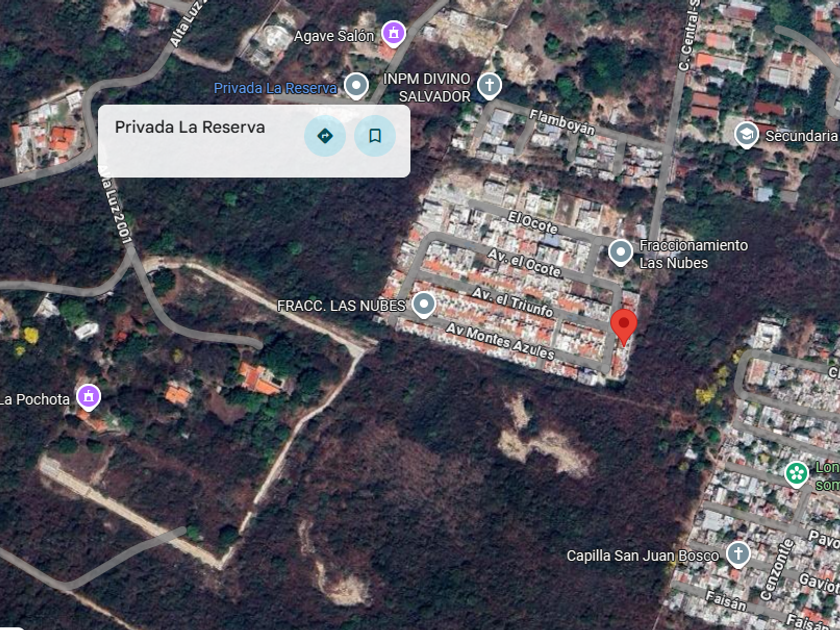Click the Av. el Triunfo street label

(x=512, y=303)
